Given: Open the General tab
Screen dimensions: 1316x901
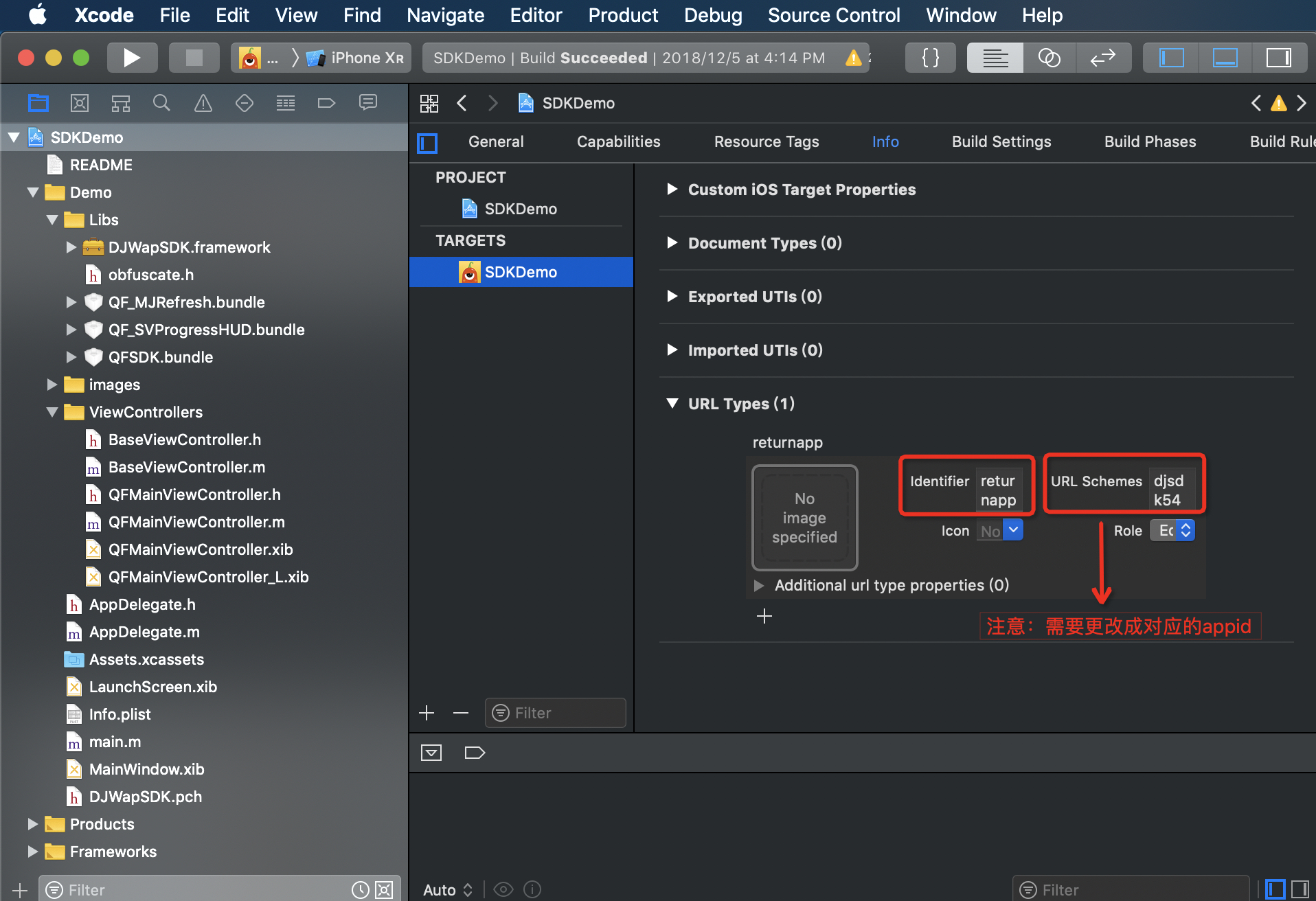Looking at the screenshot, I should (x=496, y=142).
